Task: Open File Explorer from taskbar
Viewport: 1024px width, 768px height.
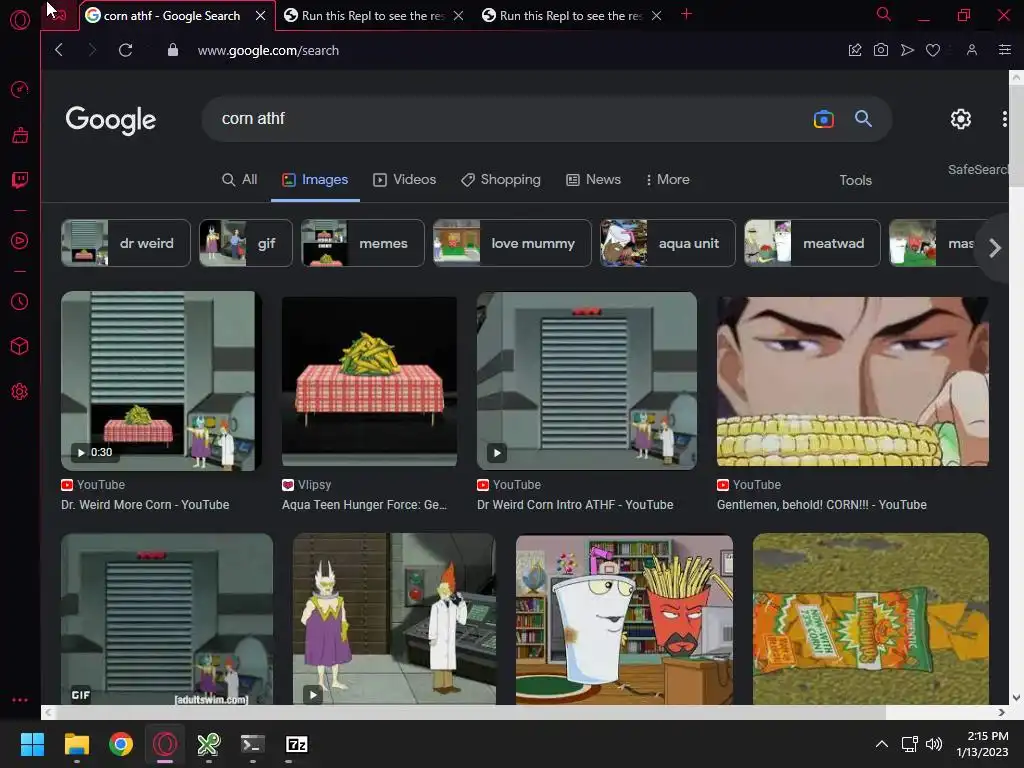Action: coord(76,744)
